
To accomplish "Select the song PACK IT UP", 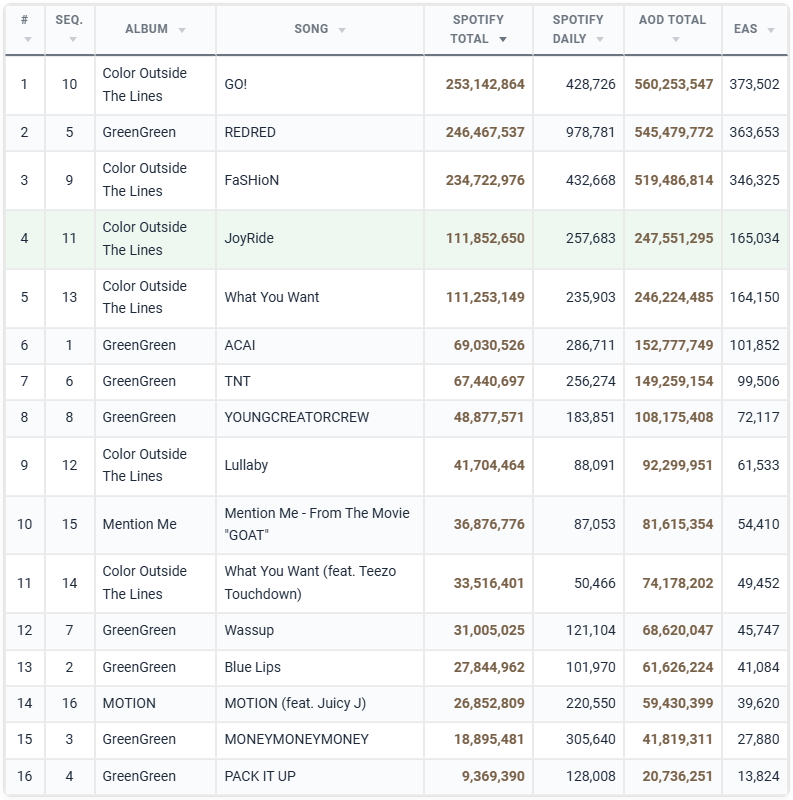I will (x=260, y=776).
